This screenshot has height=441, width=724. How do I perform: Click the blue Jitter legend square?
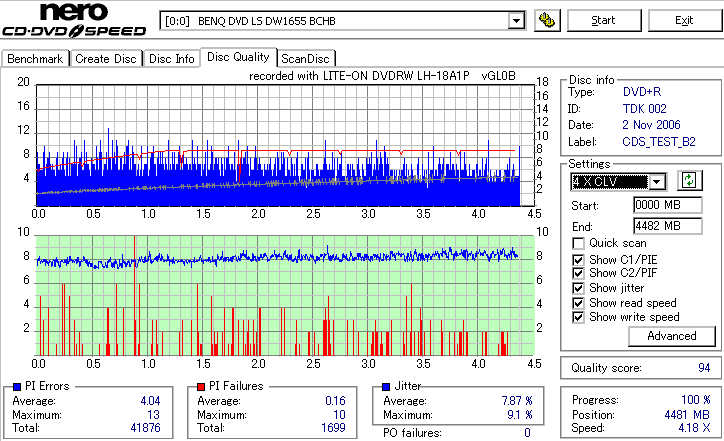coord(386,387)
